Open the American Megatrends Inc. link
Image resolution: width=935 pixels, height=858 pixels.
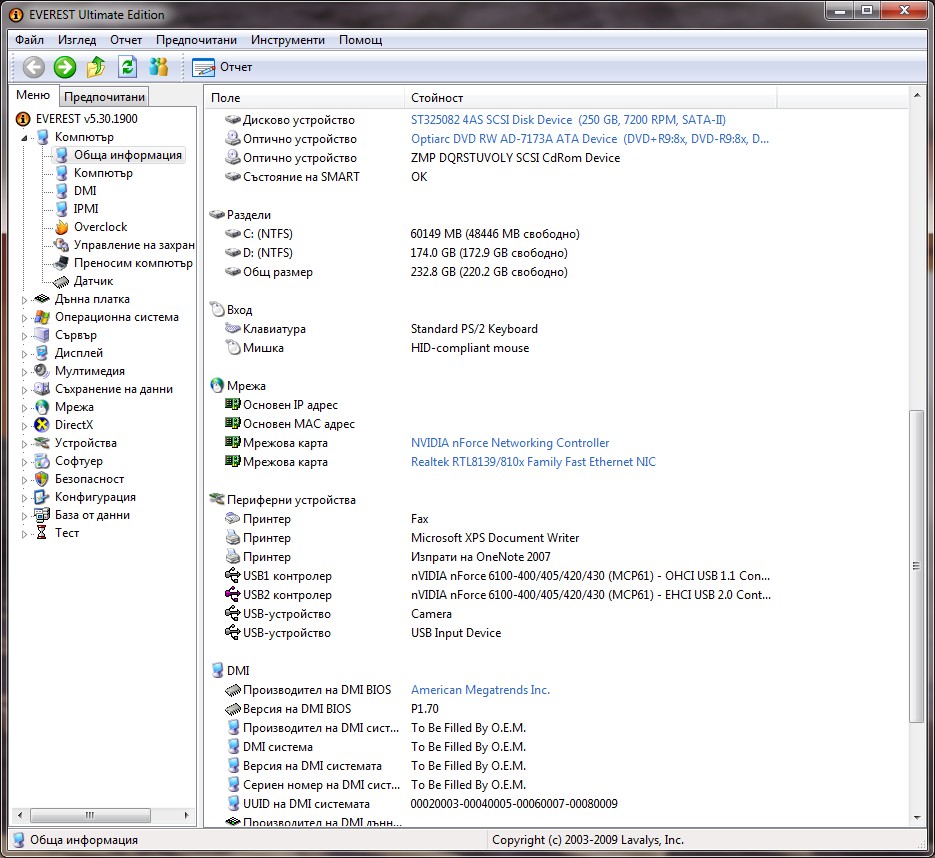480,690
